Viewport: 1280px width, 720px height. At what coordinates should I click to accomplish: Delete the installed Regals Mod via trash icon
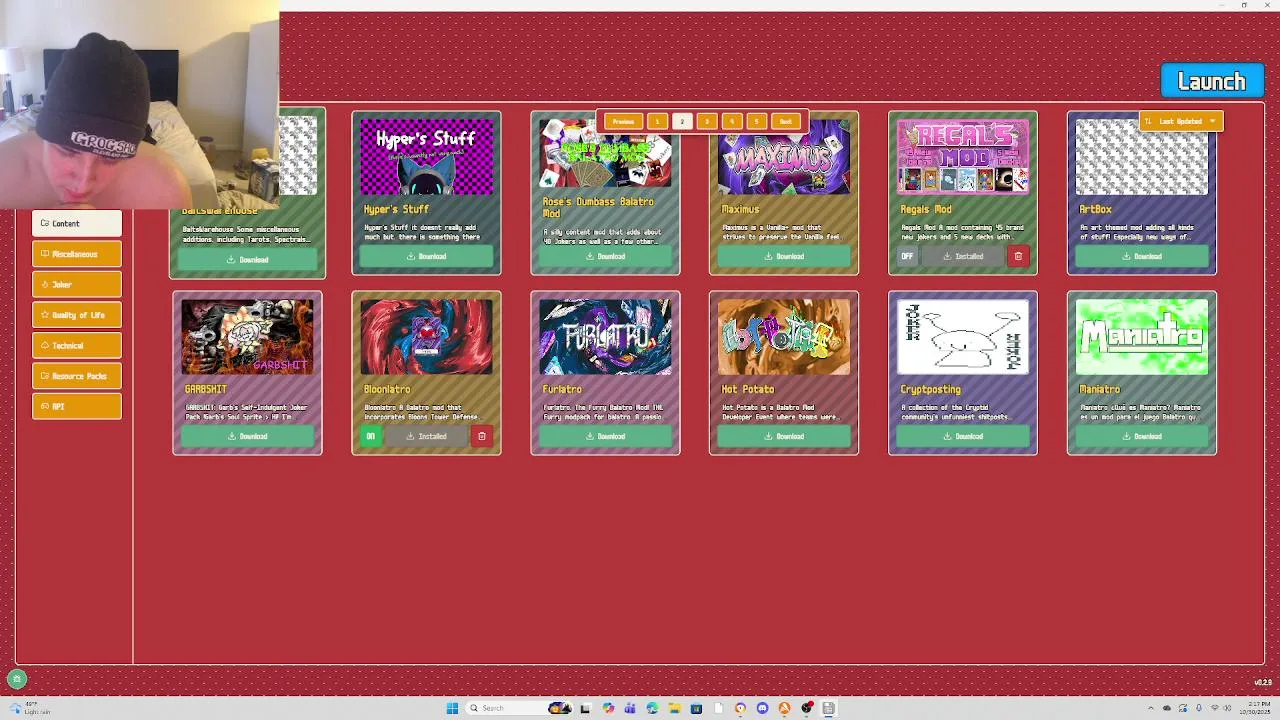[x=1018, y=256]
